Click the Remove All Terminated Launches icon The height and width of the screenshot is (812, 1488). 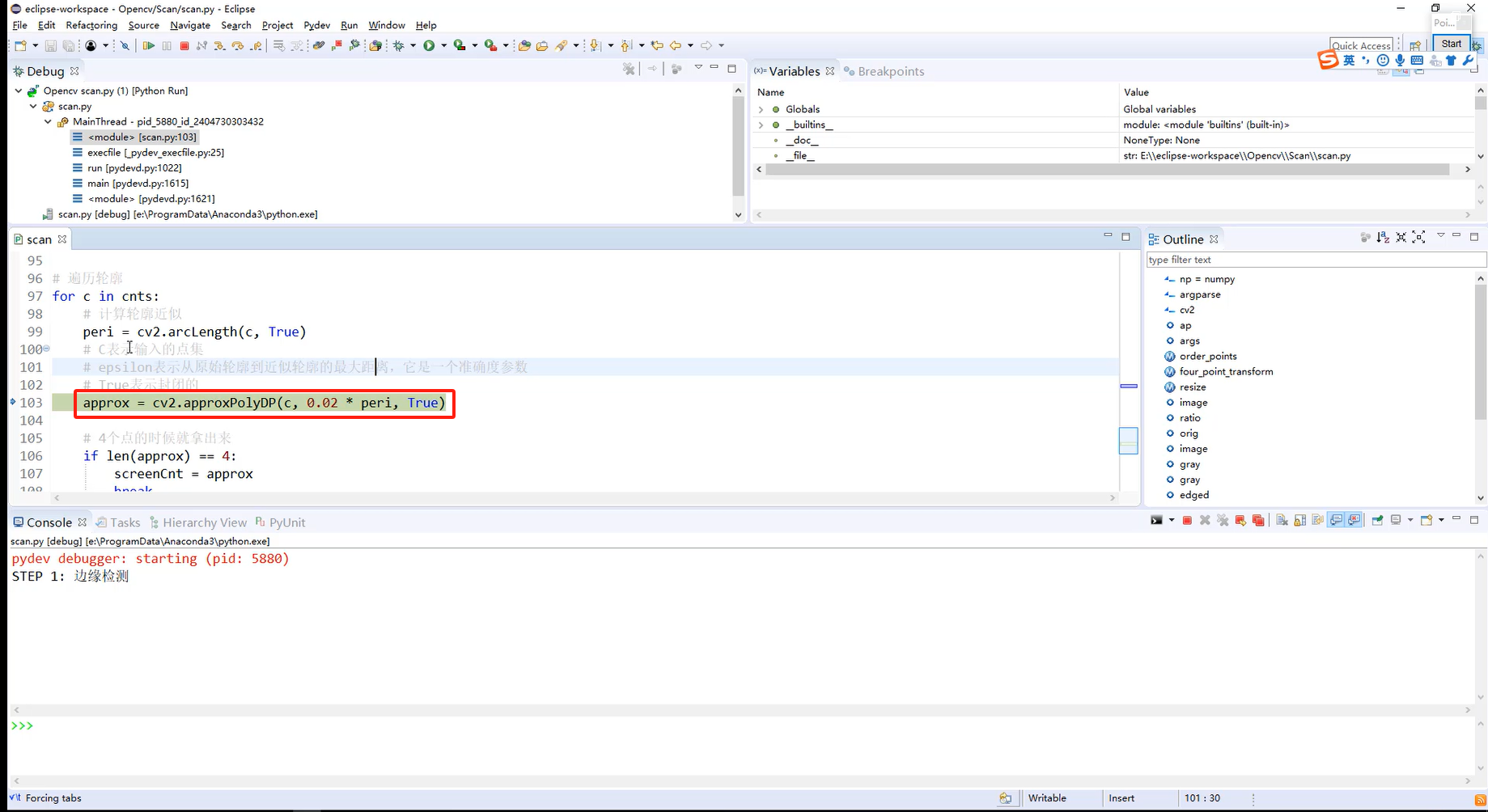tap(1223, 520)
